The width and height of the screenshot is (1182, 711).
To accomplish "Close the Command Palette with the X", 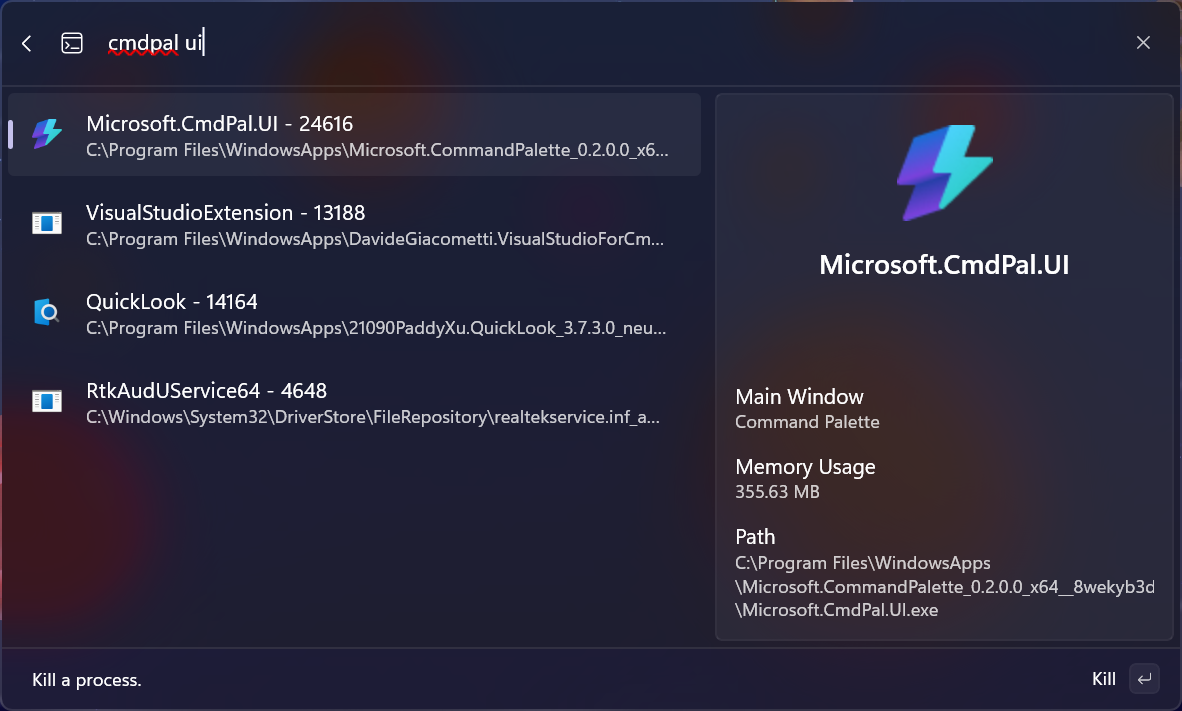I will (1143, 43).
